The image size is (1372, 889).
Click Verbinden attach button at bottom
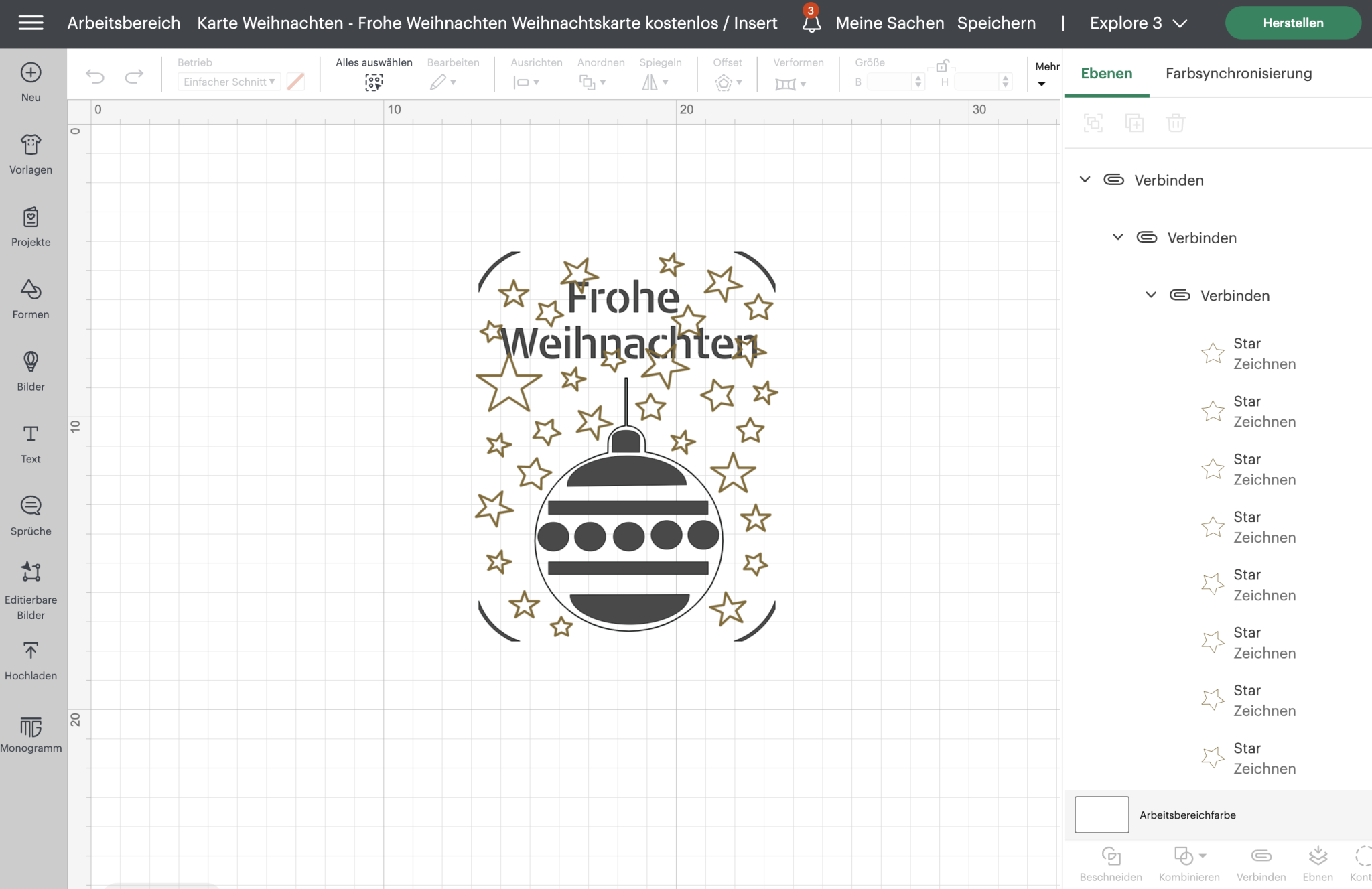[x=1261, y=864]
